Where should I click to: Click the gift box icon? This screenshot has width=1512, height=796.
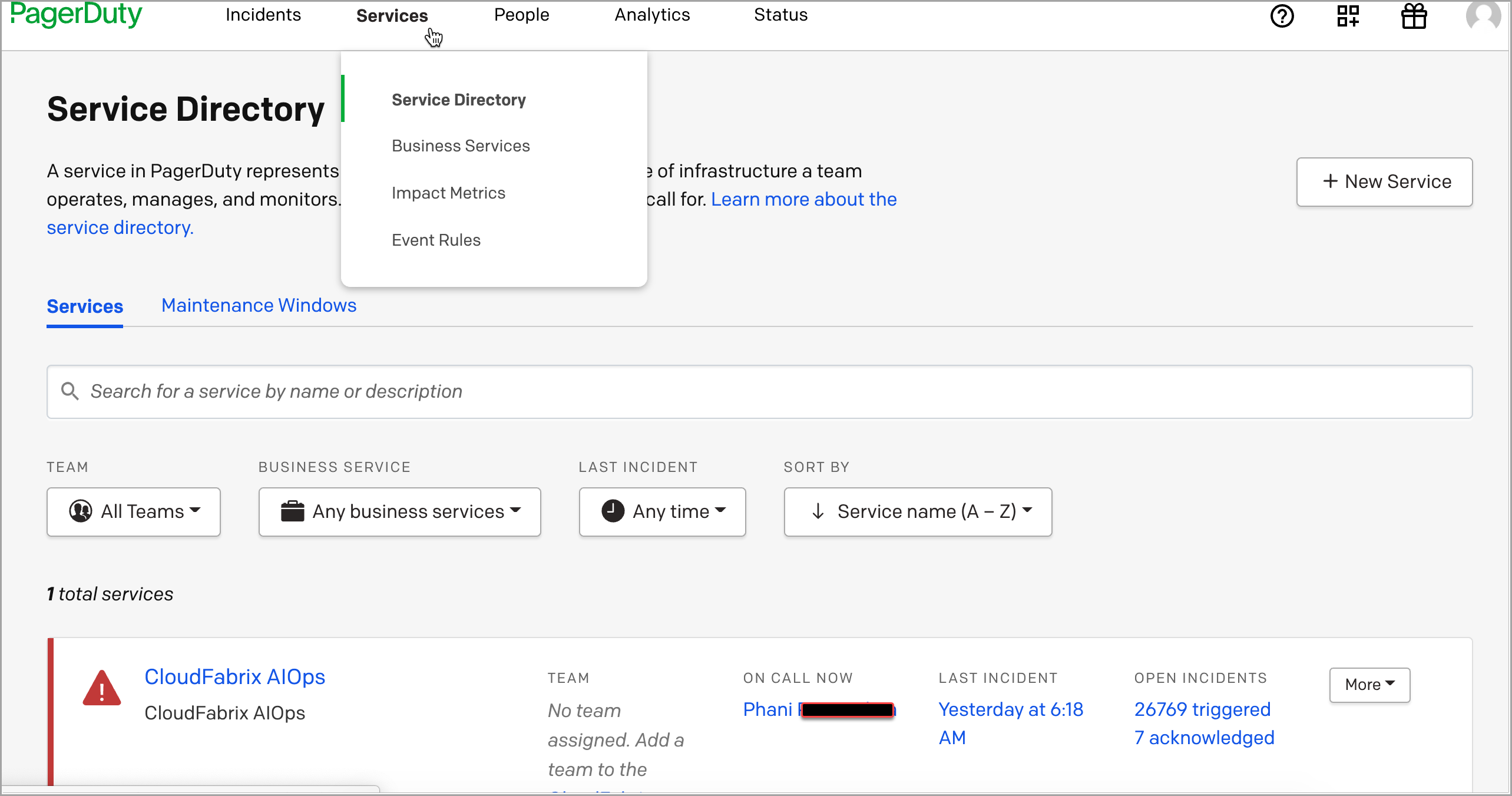1414,16
